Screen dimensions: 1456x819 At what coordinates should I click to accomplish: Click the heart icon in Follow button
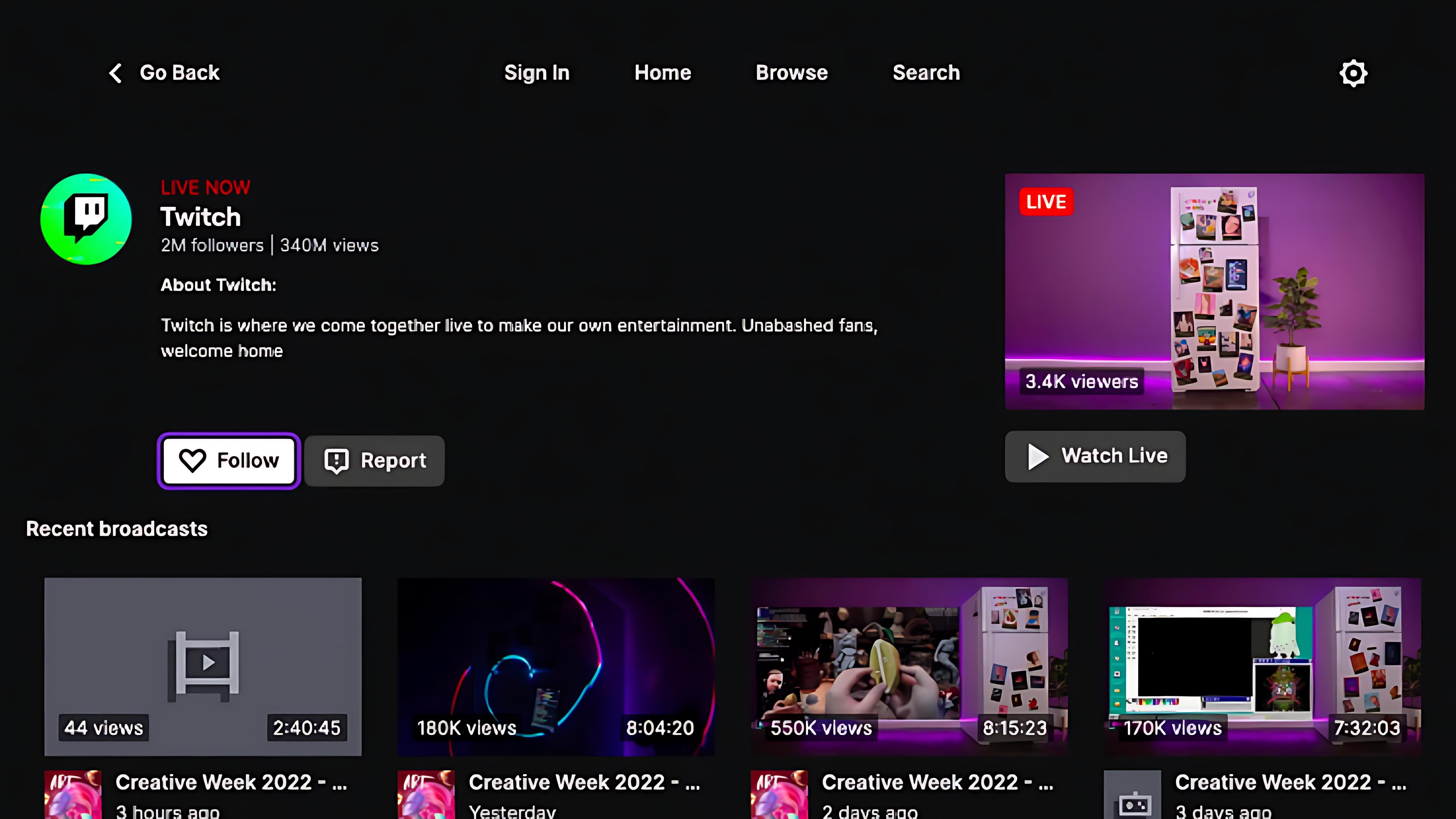coord(192,461)
